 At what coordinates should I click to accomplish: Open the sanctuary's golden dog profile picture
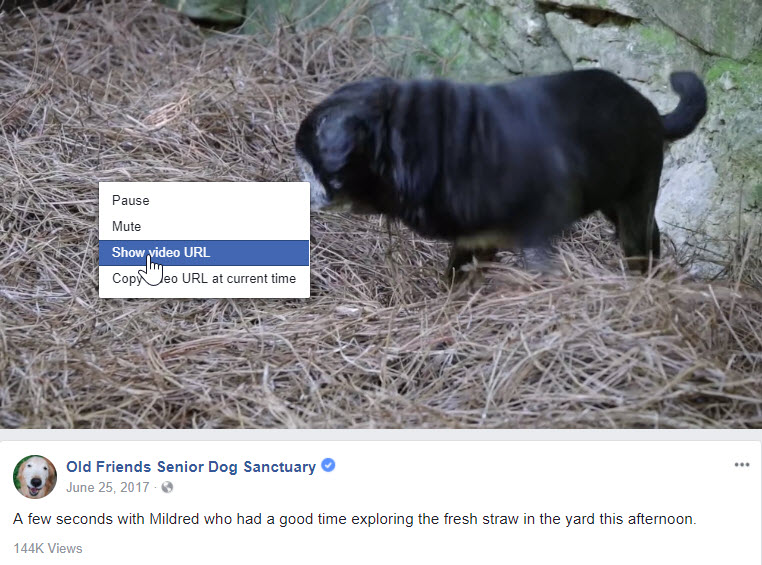point(35,477)
